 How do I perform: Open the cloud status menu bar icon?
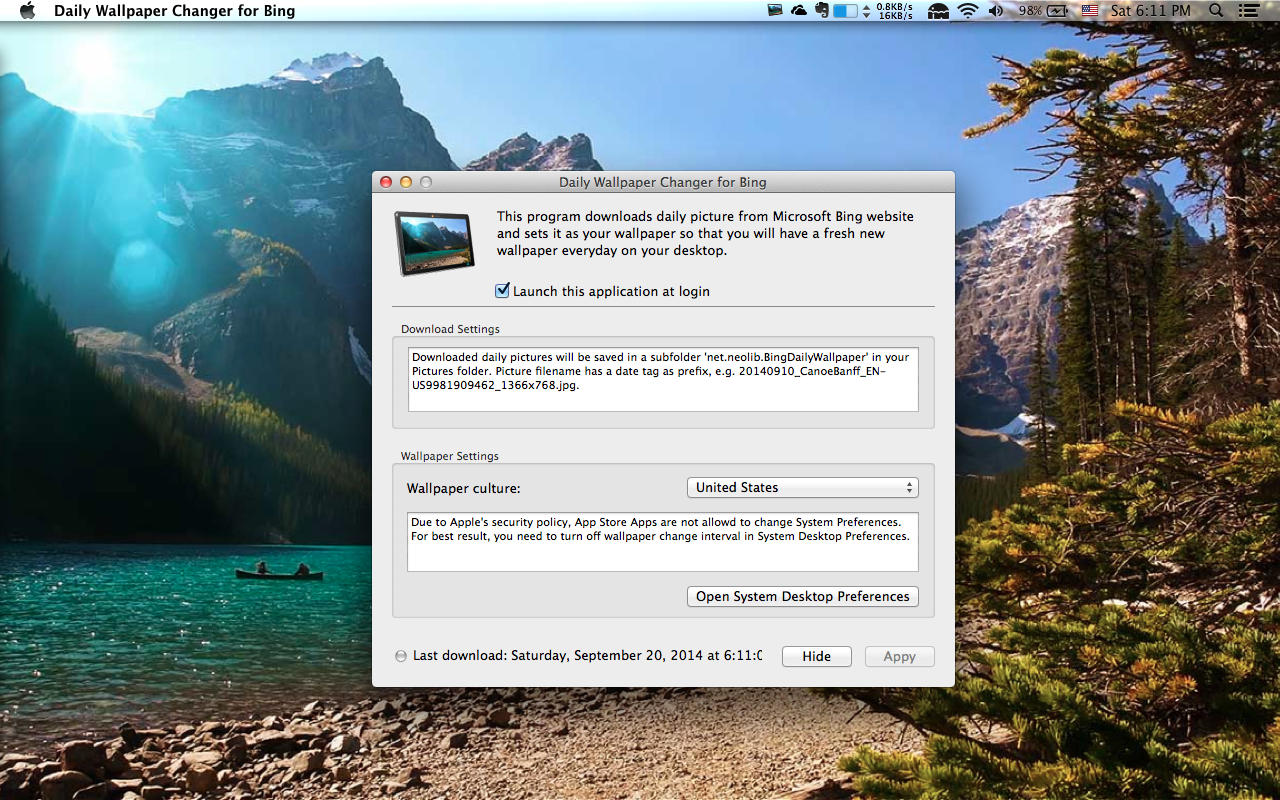[799, 11]
